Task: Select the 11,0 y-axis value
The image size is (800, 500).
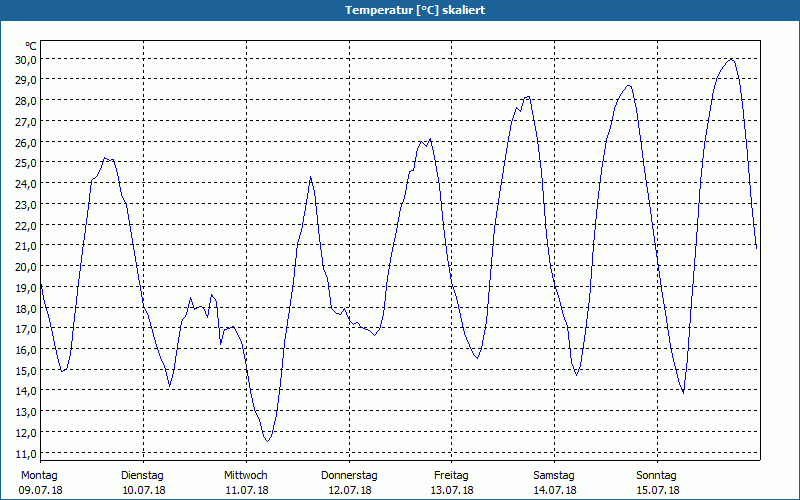Action: click(26, 454)
